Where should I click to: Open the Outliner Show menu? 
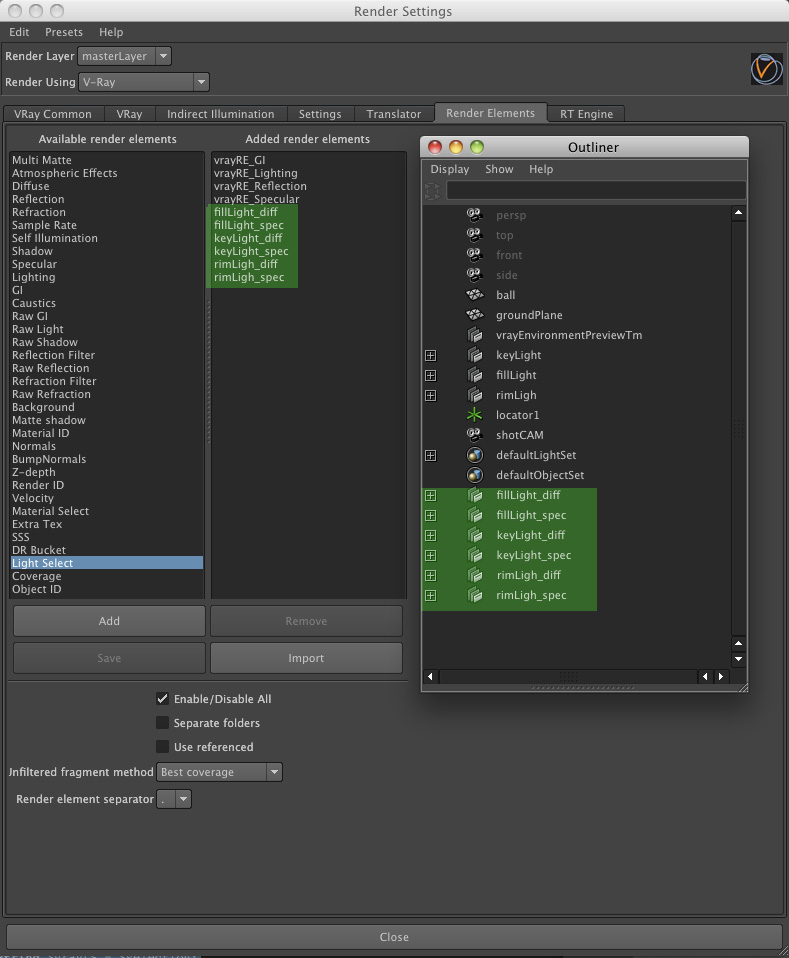(x=499, y=169)
